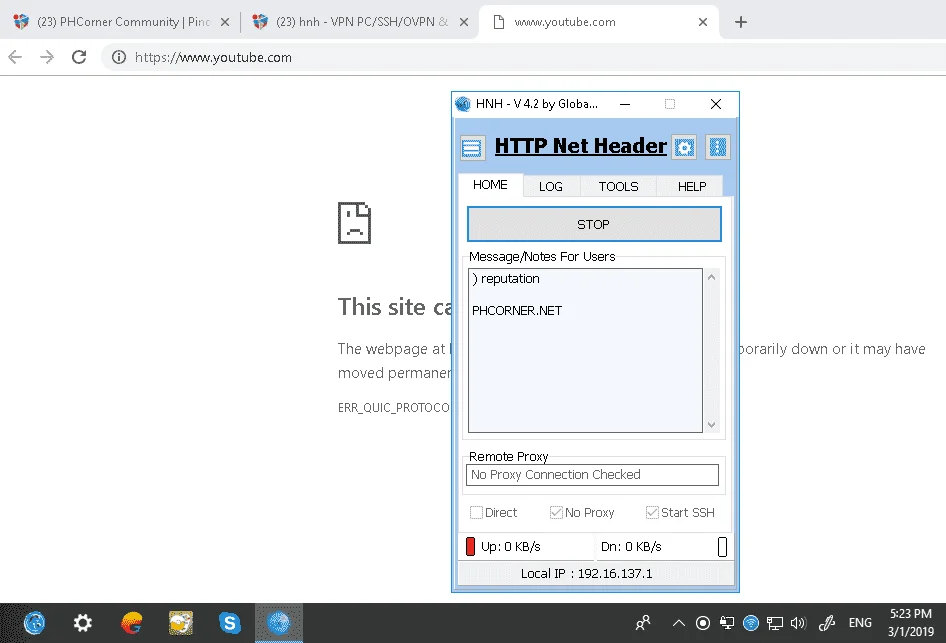Screen dimensions: 946x643
Task: Click the Remote Proxy input field
Action: point(592,475)
